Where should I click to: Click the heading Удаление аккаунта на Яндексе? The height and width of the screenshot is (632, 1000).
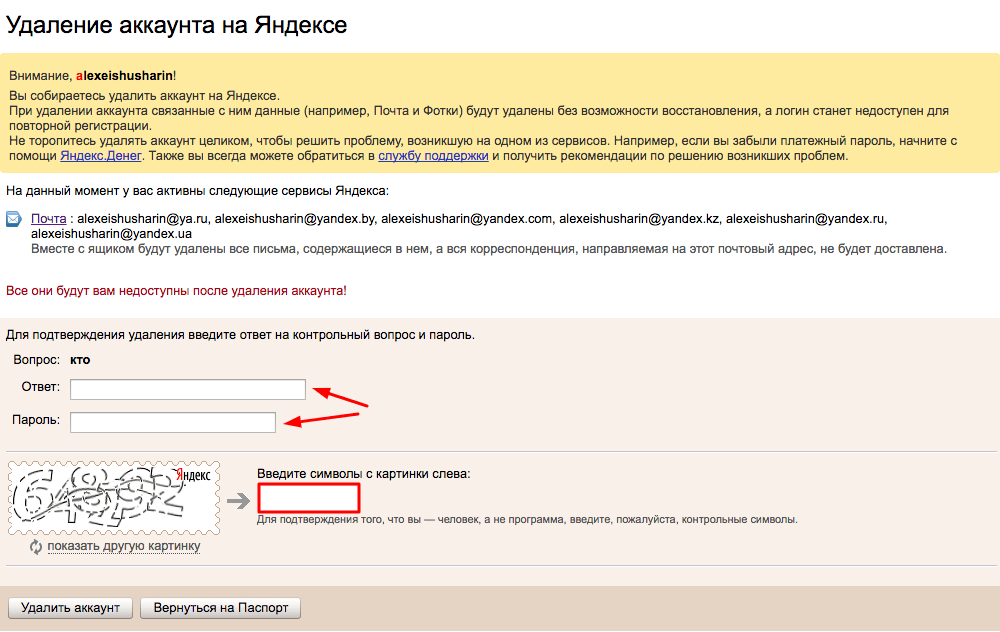pos(177,25)
